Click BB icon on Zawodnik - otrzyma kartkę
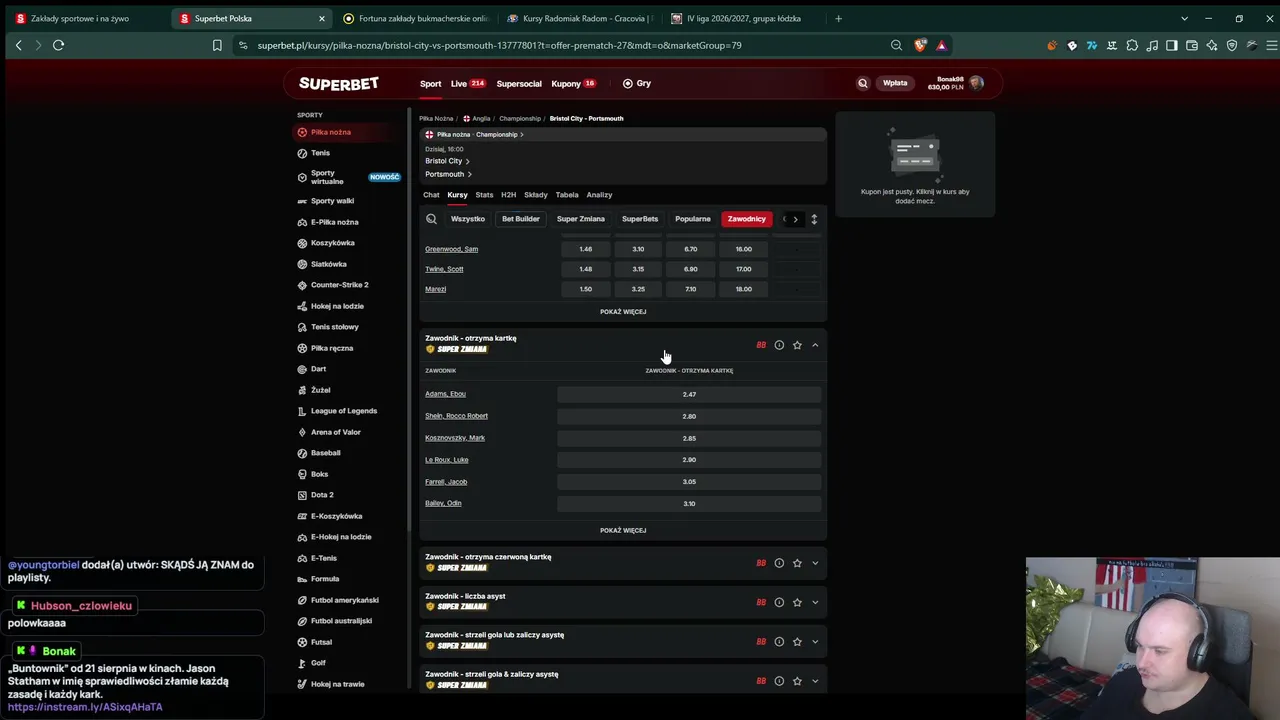The width and height of the screenshot is (1280, 720). (761, 345)
